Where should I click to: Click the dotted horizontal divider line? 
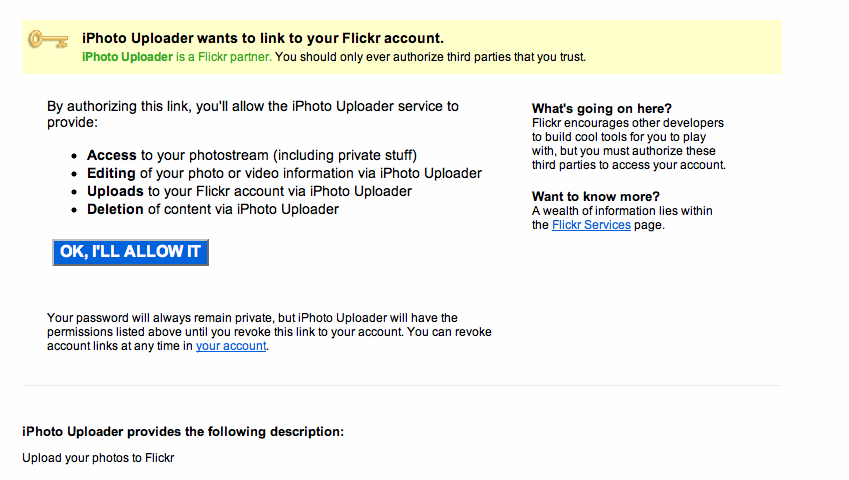point(402,386)
